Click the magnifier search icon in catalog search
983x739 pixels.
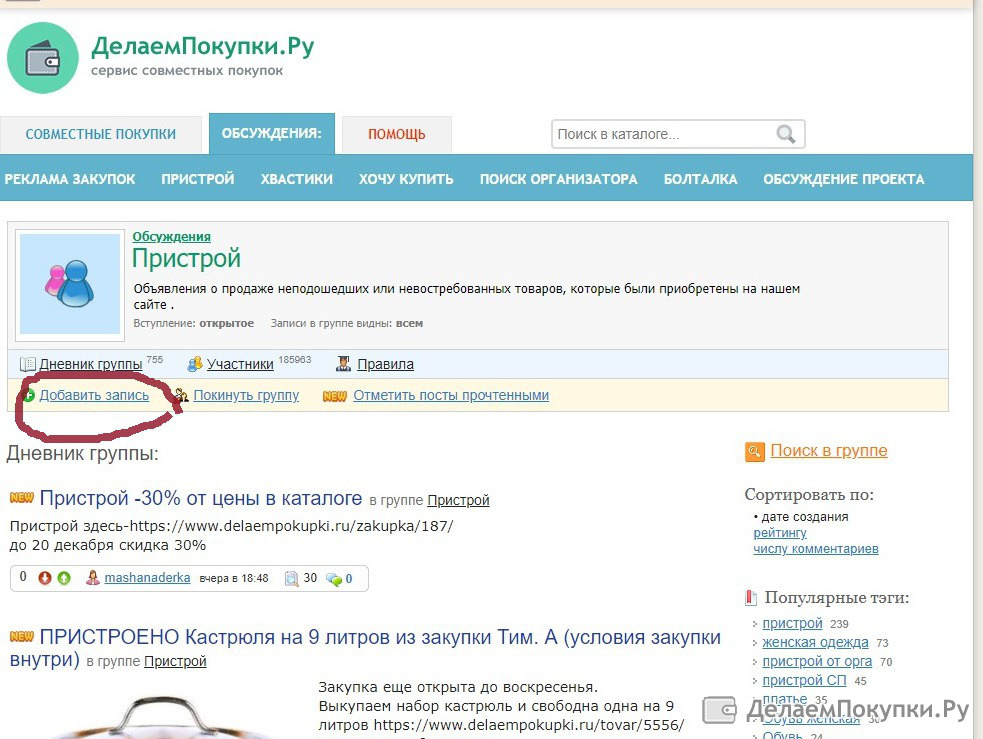click(786, 134)
